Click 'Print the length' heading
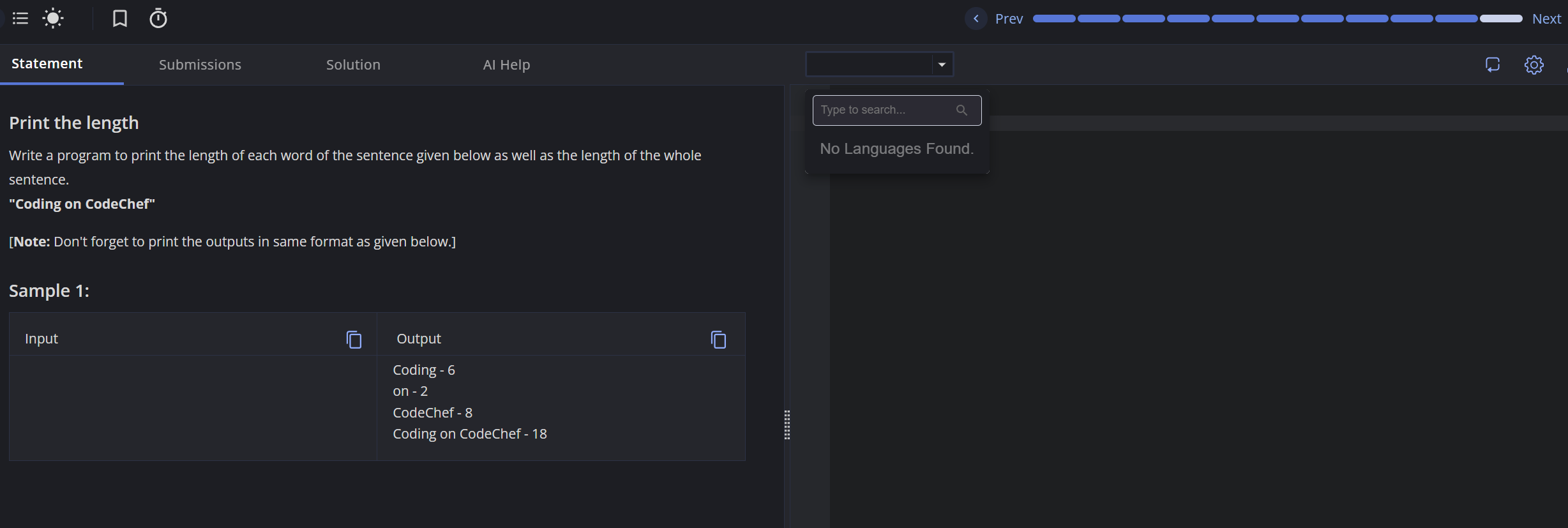 (74, 123)
